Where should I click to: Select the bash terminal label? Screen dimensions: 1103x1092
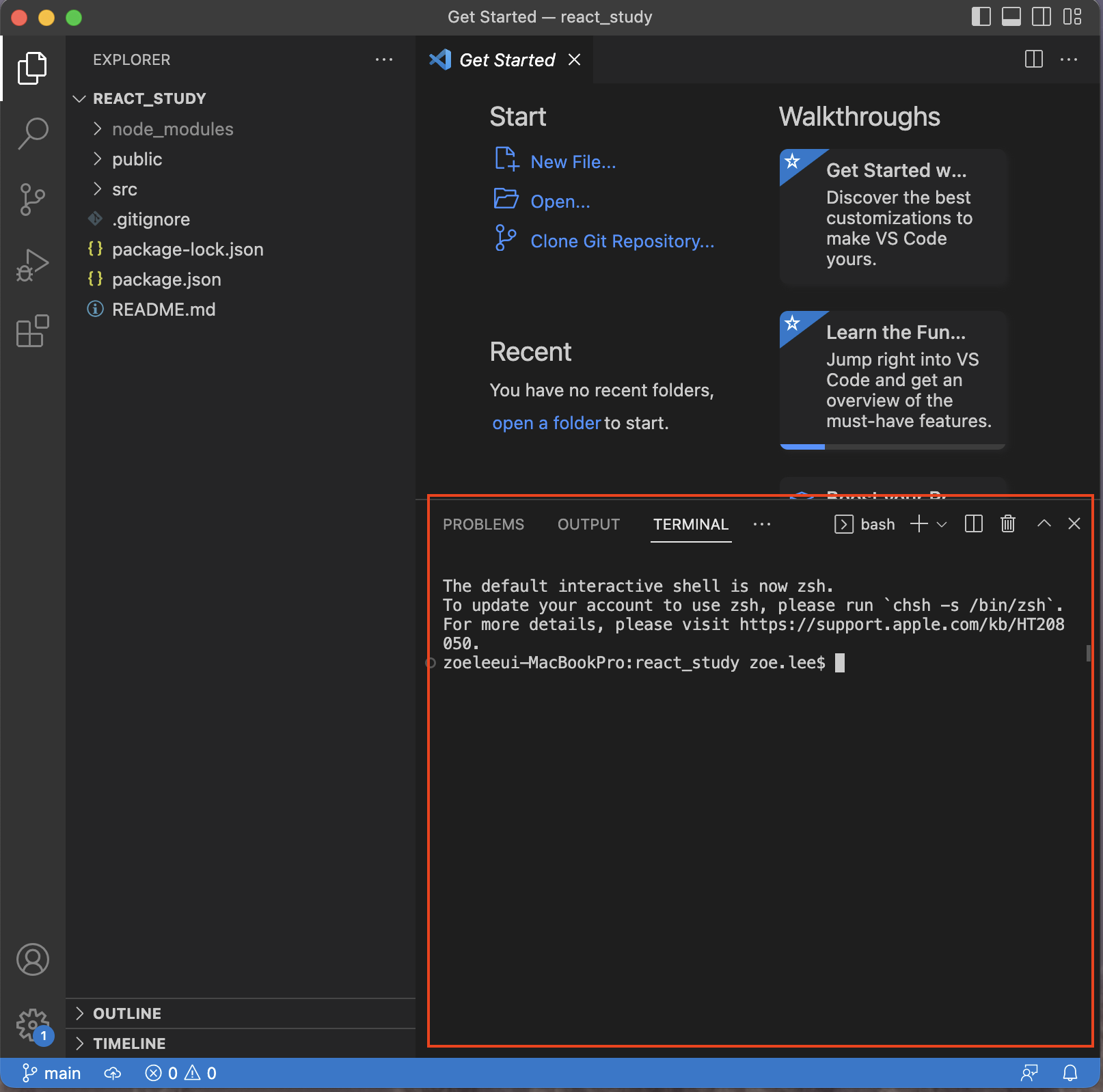864,524
